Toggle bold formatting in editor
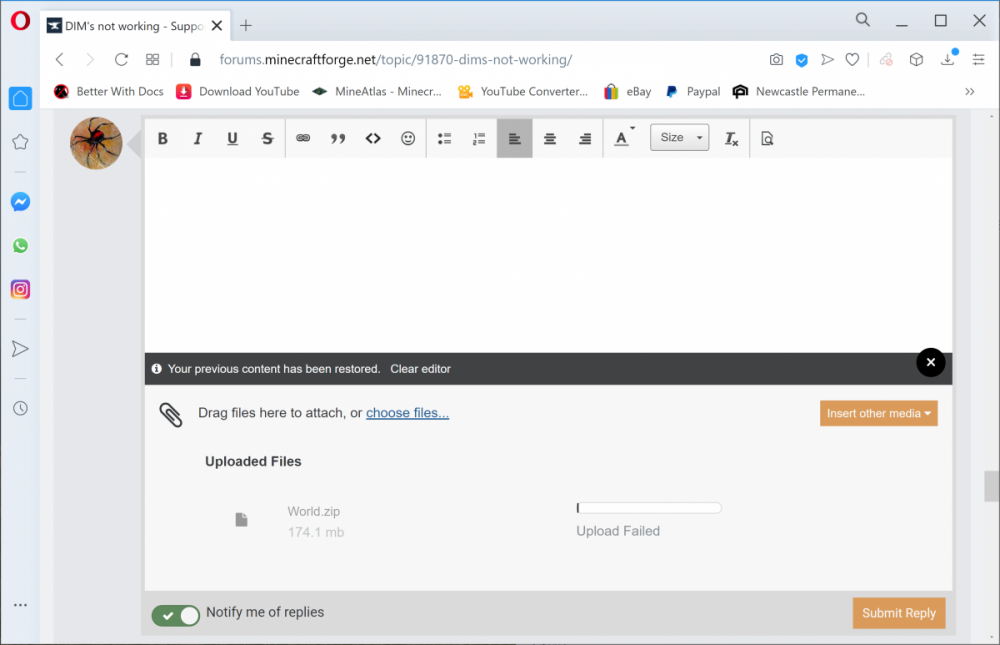Image resolution: width=1000 pixels, height=645 pixels. pyautogui.click(x=163, y=138)
